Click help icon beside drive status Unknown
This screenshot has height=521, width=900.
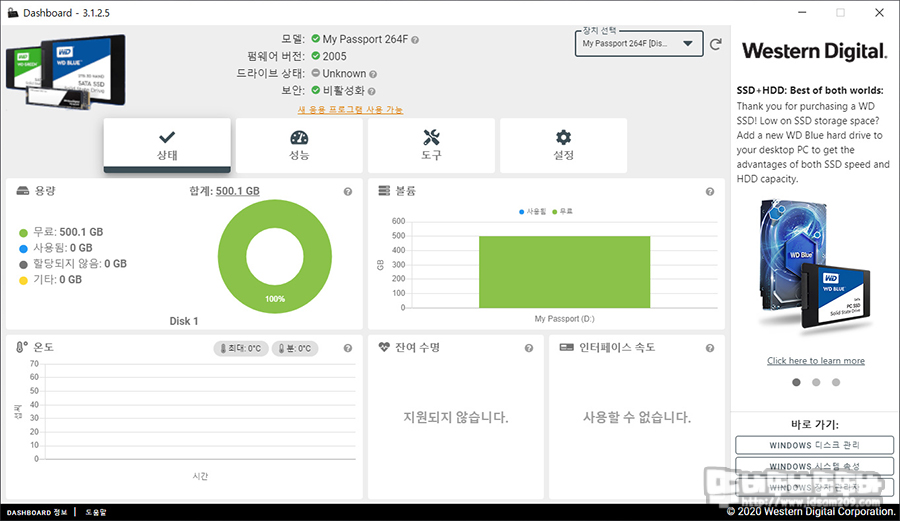pos(373,74)
